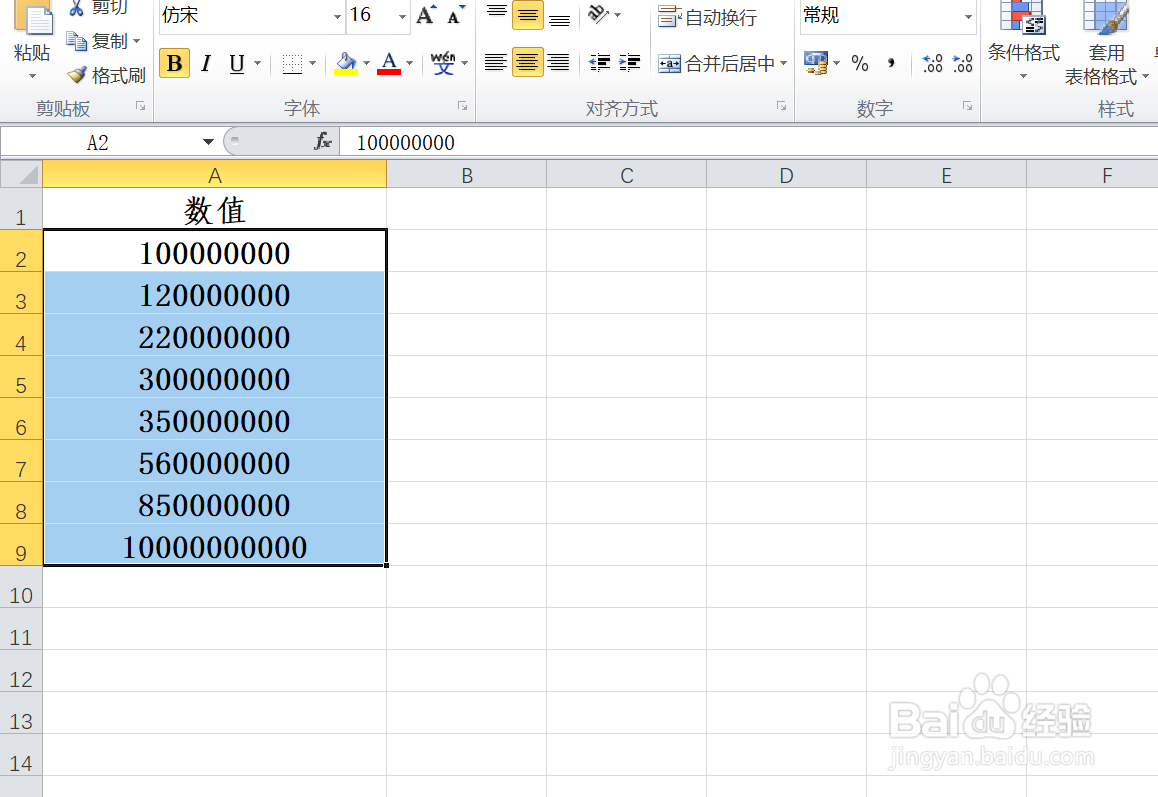Open the number format 常规 dropdown

[x=967, y=16]
